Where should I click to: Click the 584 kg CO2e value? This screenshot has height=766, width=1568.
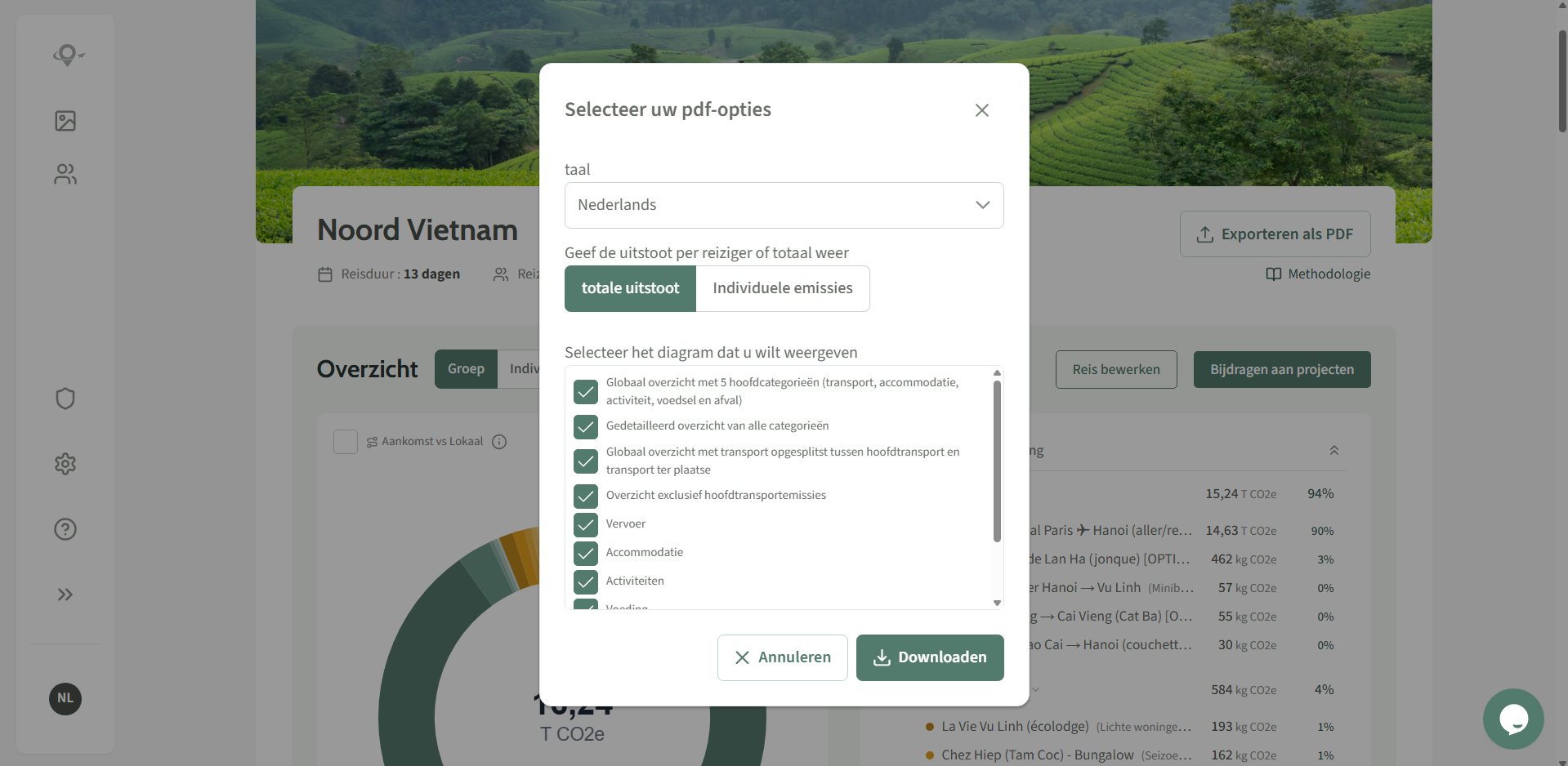1244,690
